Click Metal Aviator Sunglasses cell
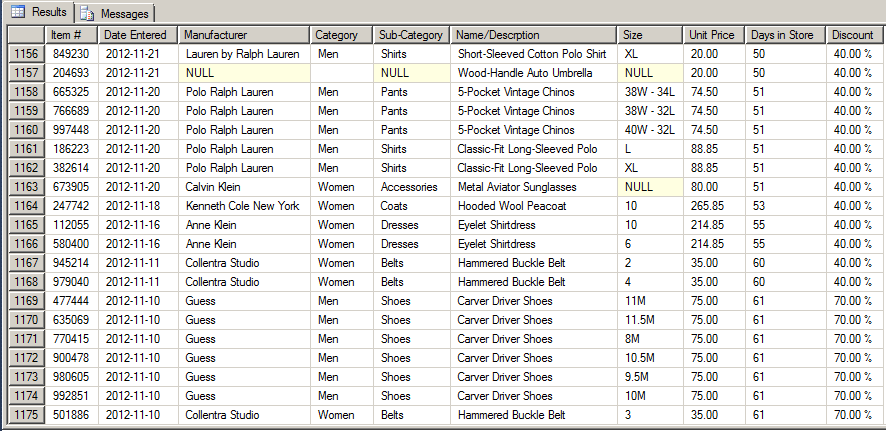 tap(534, 187)
